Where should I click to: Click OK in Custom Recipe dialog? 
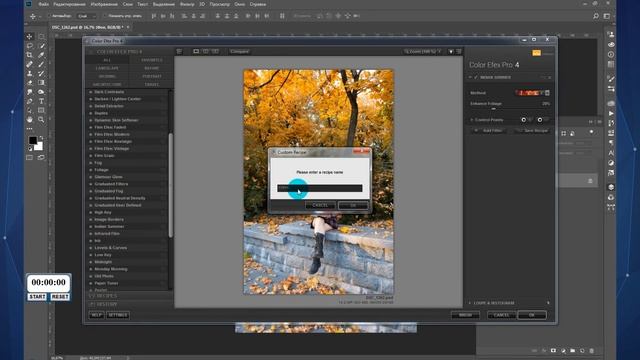[353, 205]
